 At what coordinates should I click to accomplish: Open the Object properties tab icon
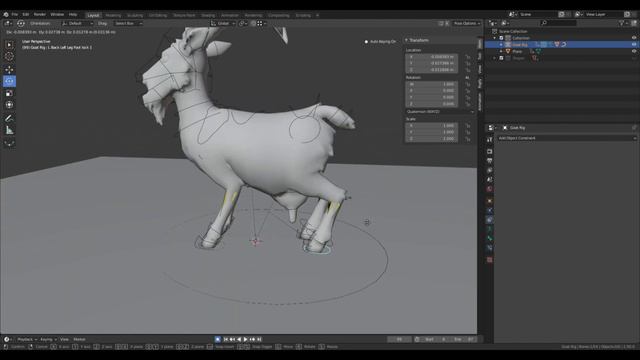pyautogui.click(x=489, y=201)
